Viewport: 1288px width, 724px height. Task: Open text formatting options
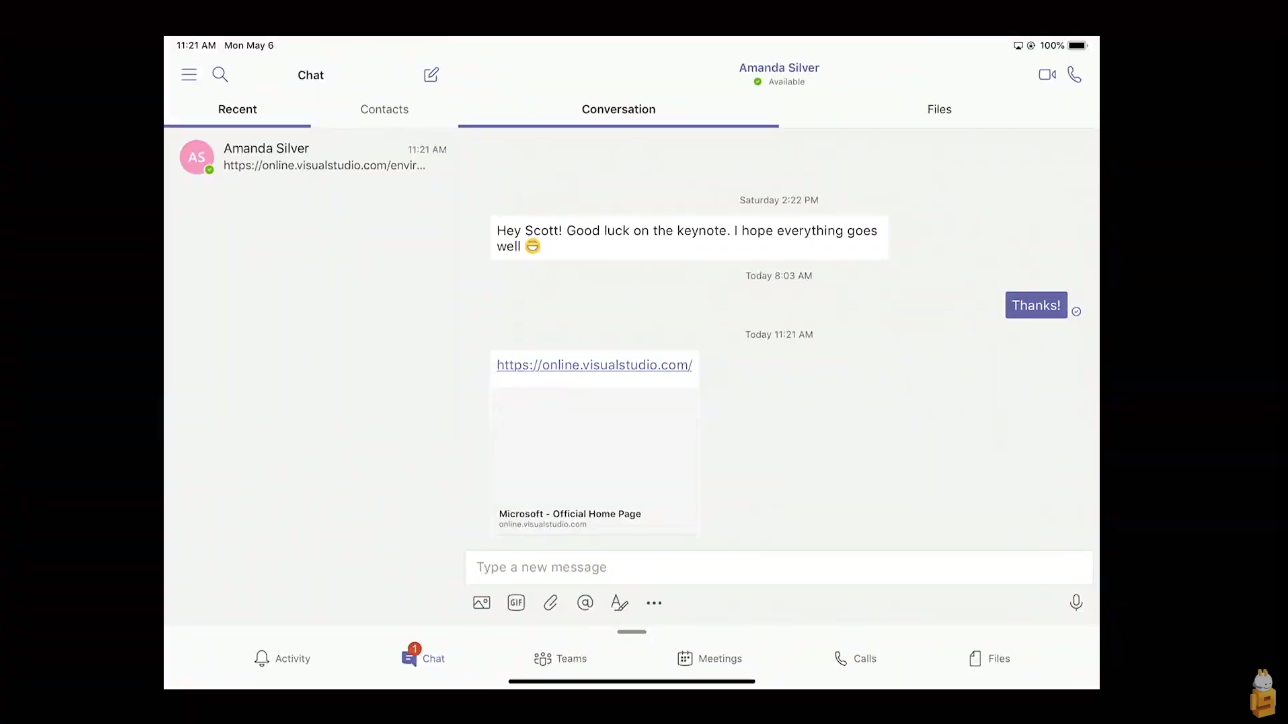[x=619, y=603]
